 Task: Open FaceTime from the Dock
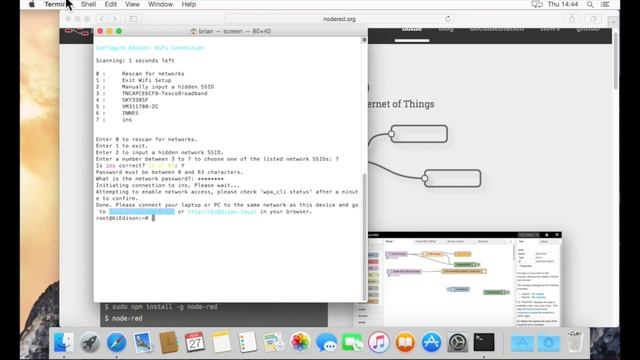(352, 342)
